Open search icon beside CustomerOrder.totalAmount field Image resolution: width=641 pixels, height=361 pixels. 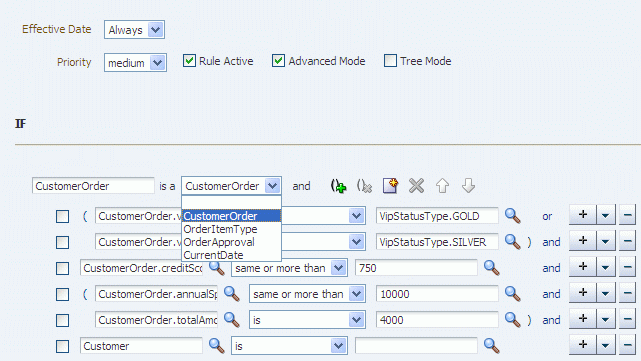click(232, 320)
